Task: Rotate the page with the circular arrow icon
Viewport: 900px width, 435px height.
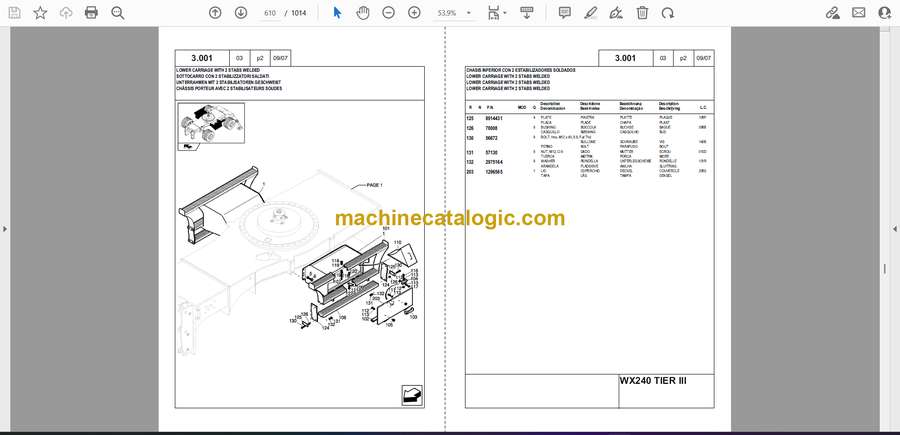Action: click(668, 13)
